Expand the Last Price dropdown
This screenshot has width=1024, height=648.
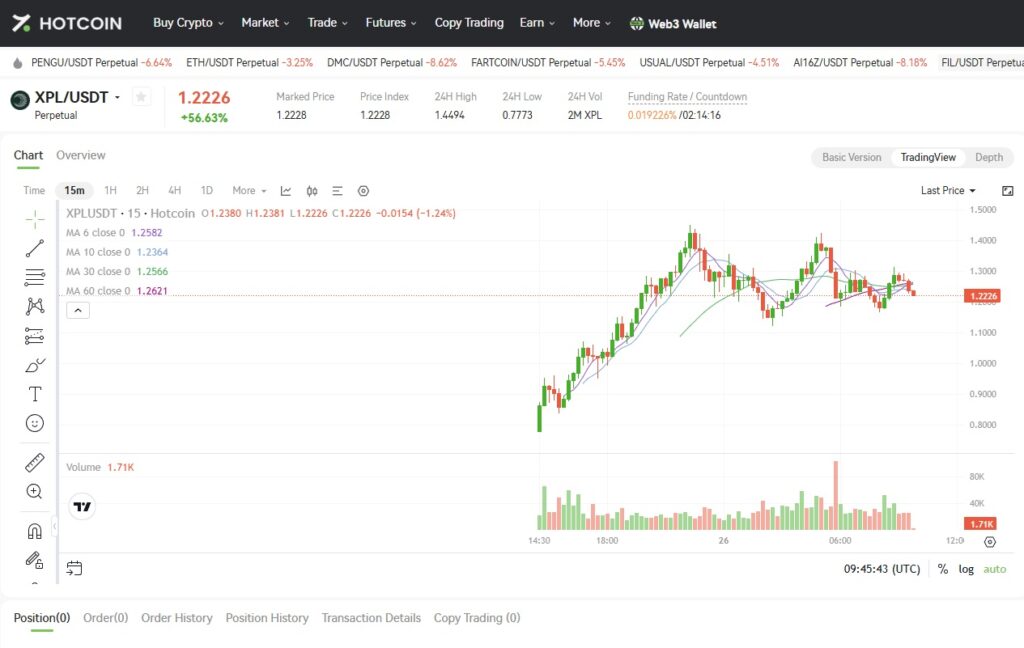point(948,191)
